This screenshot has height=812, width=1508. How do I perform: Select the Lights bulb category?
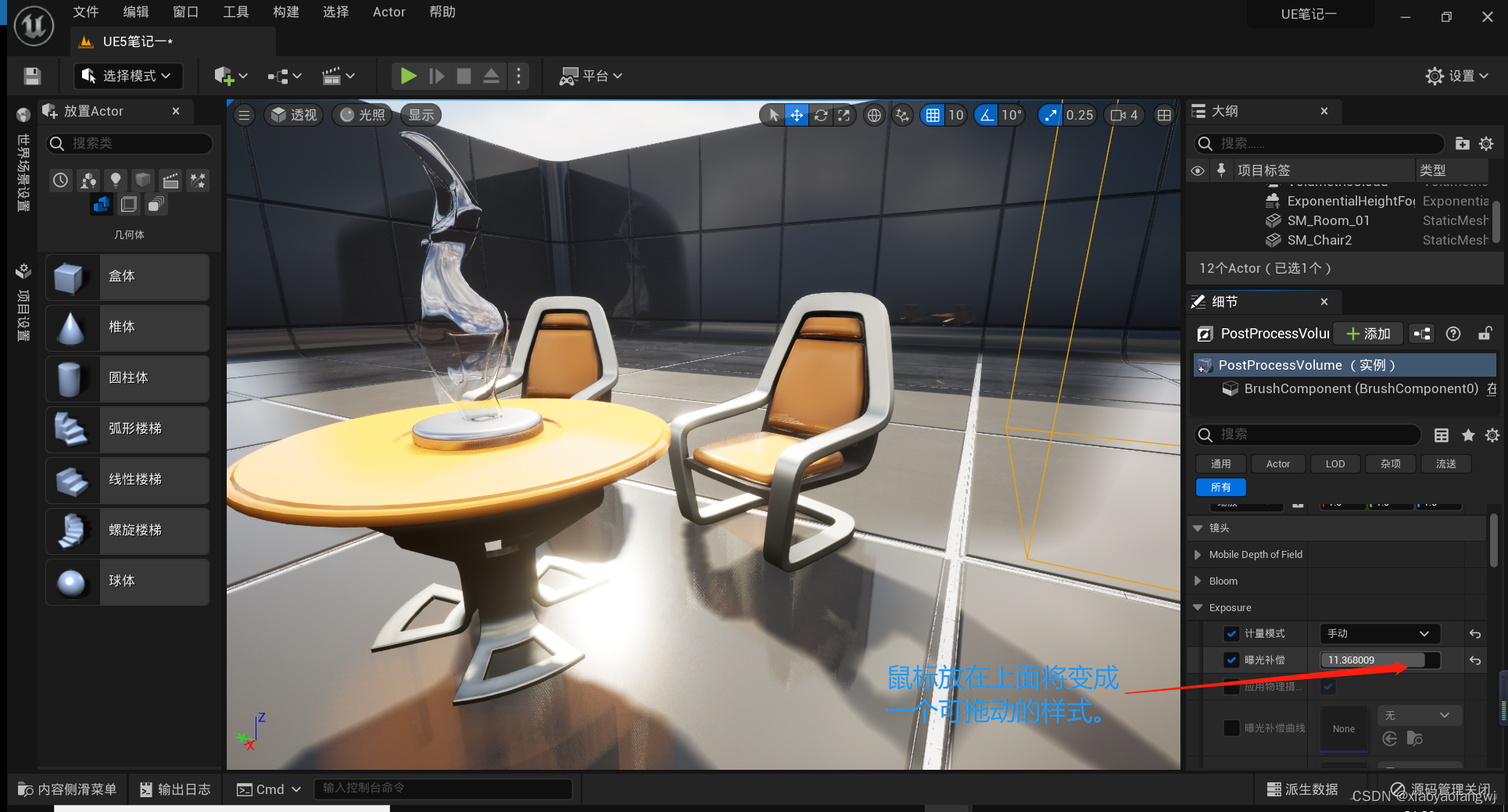(116, 181)
